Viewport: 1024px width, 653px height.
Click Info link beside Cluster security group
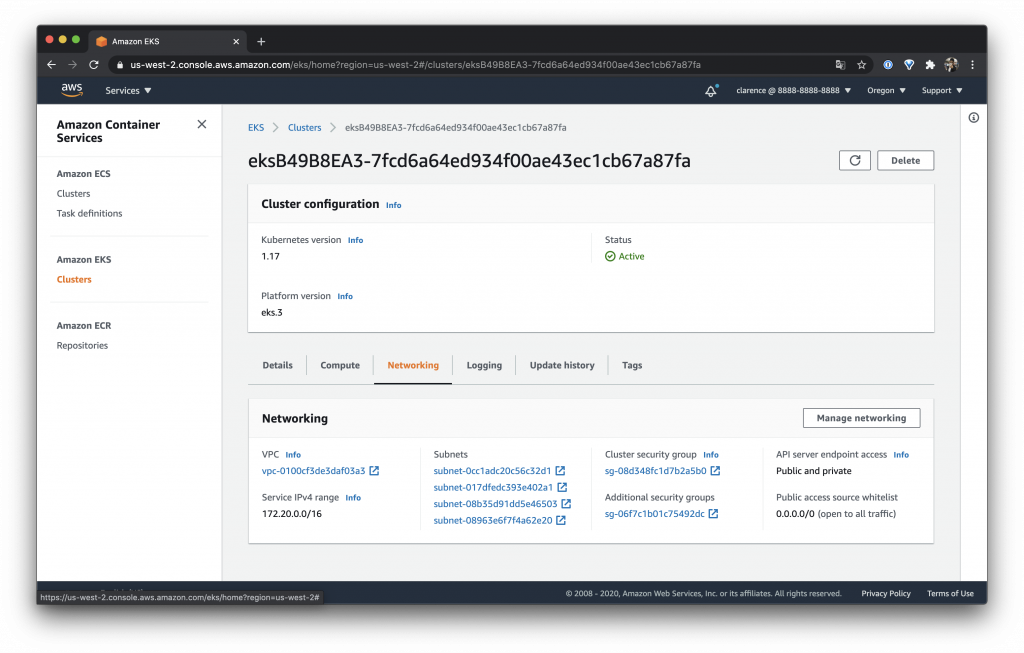tap(711, 454)
